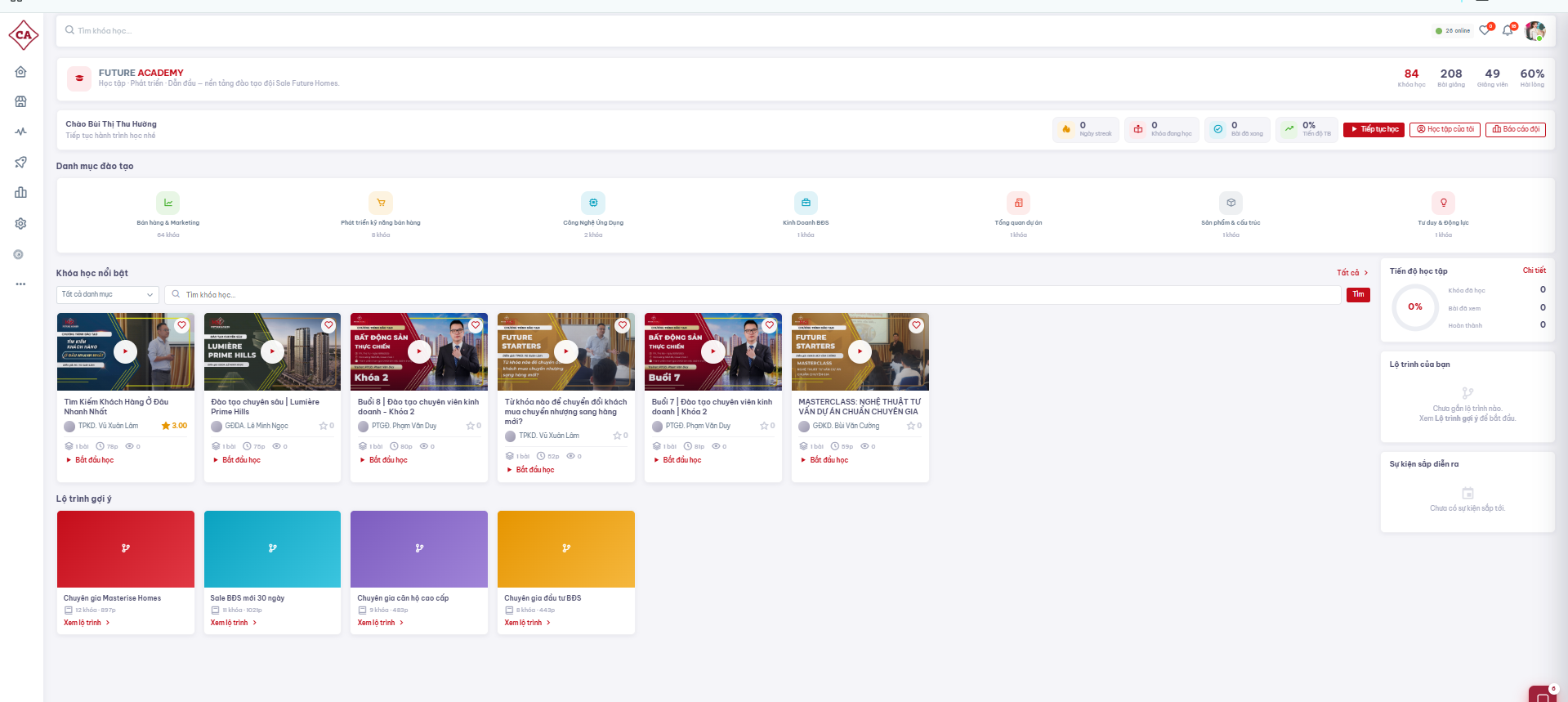Click the featured courses Tìm khóa học search field
The height and width of the screenshot is (702, 1568).
[x=753, y=294]
